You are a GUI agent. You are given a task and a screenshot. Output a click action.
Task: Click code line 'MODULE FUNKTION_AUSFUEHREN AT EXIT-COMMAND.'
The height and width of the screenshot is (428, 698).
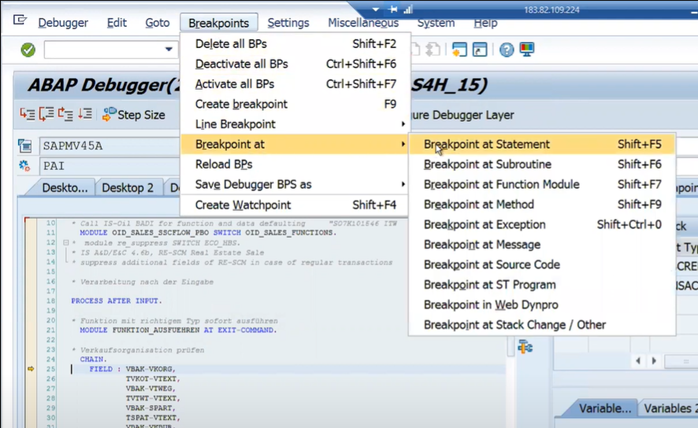[x=178, y=330]
